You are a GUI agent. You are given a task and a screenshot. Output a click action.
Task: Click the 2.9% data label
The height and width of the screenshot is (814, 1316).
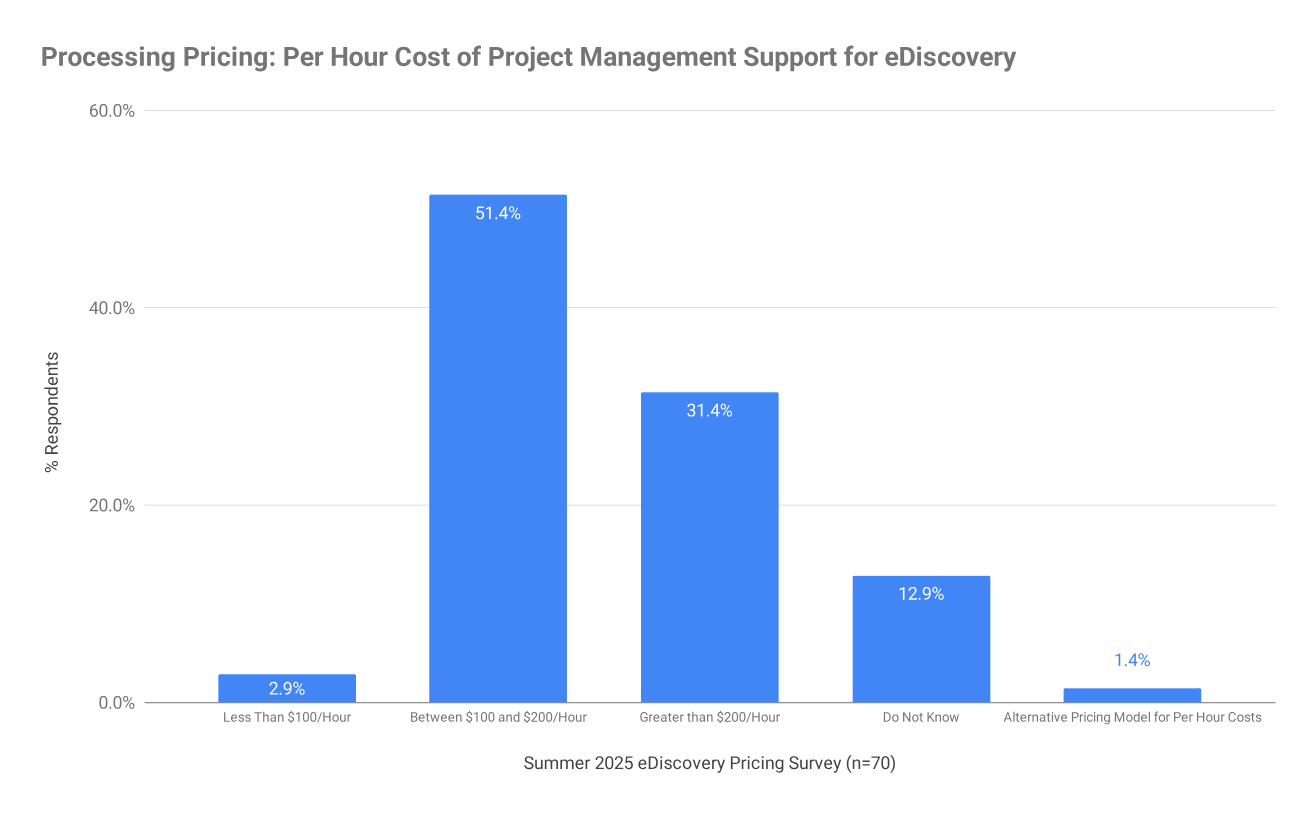click(x=287, y=689)
